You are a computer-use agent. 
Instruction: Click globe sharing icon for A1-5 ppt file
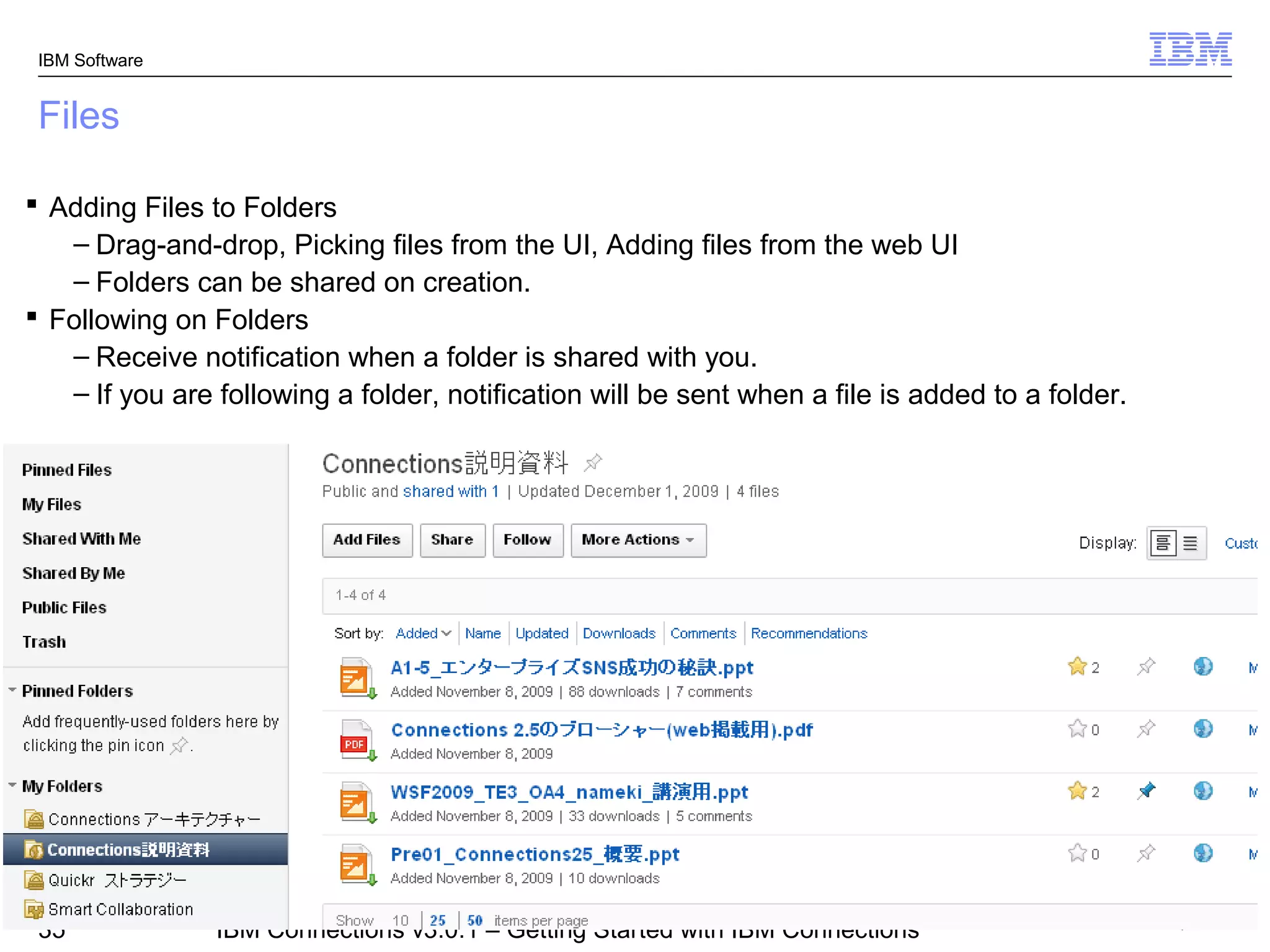coord(1203,666)
